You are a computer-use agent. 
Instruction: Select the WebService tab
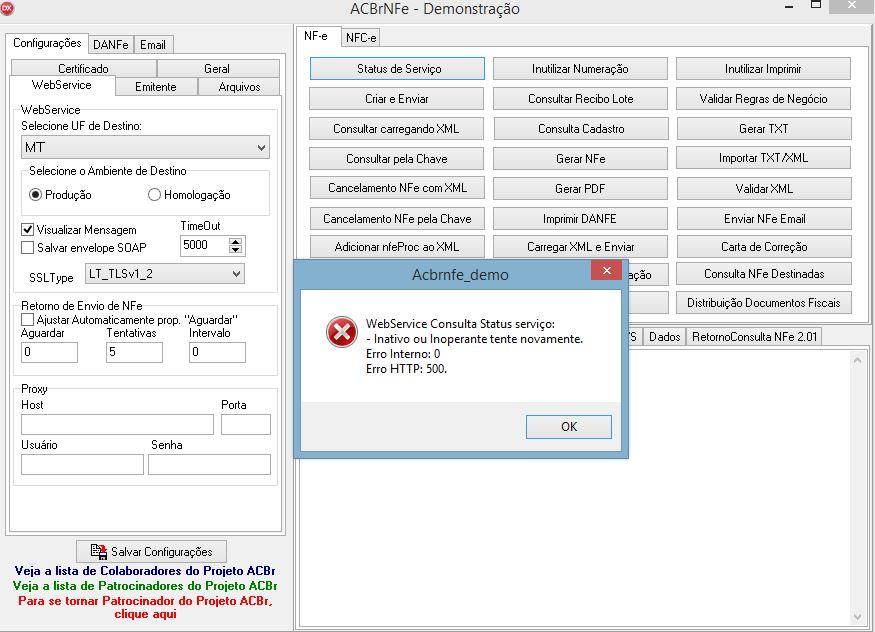[x=62, y=85]
